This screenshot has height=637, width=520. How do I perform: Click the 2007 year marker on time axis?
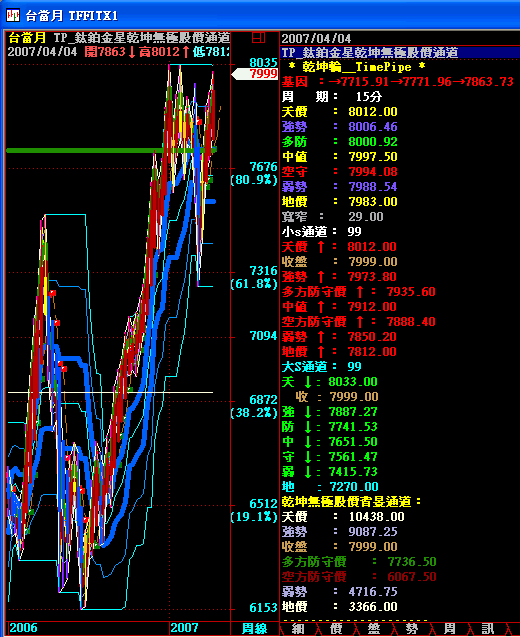(184, 628)
